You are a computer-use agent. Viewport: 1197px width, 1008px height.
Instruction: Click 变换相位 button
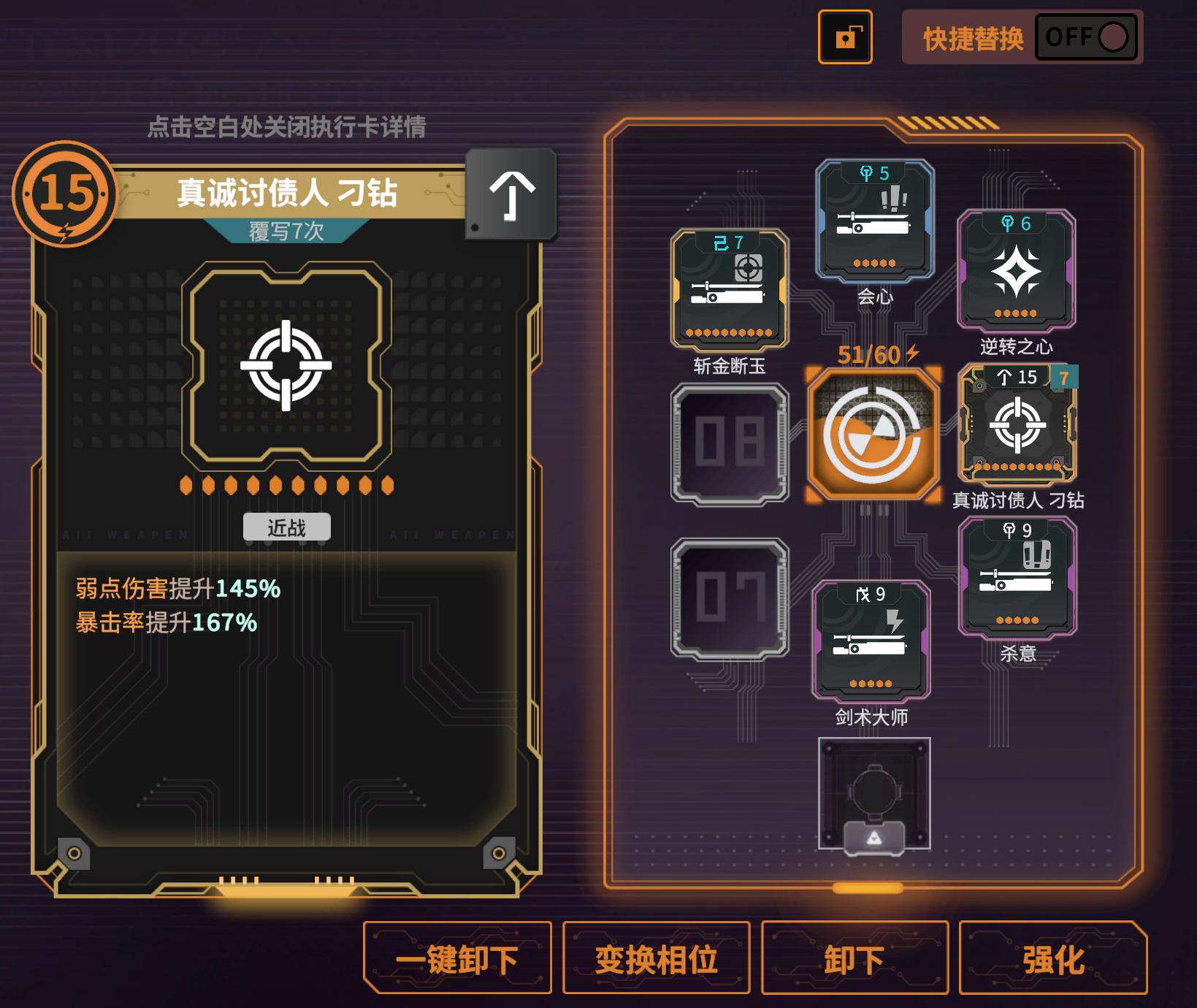pyautogui.click(x=656, y=958)
